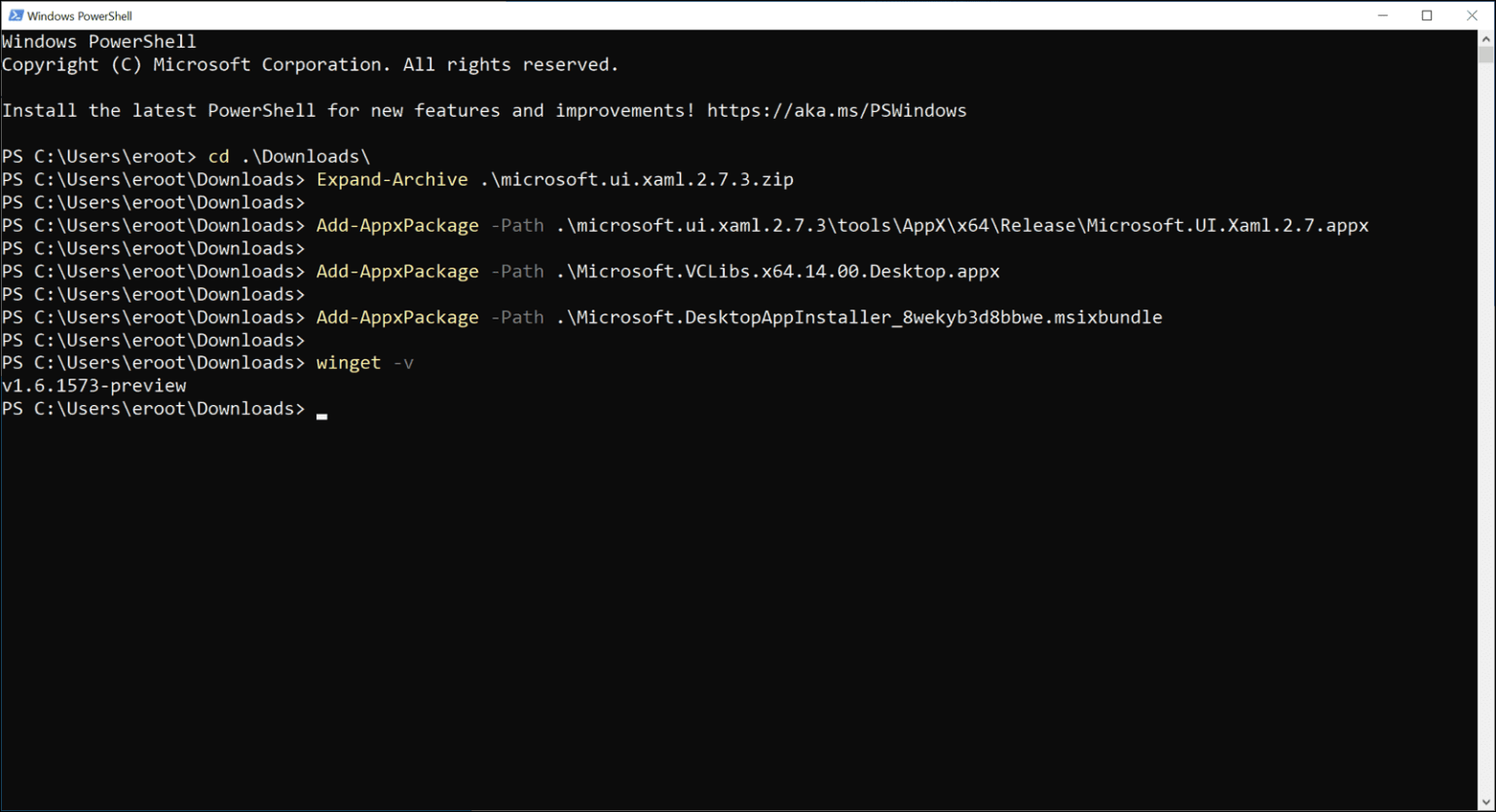The image size is (1496, 812).
Task: Click the 'winget -v' command
Action: coord(365,363)
